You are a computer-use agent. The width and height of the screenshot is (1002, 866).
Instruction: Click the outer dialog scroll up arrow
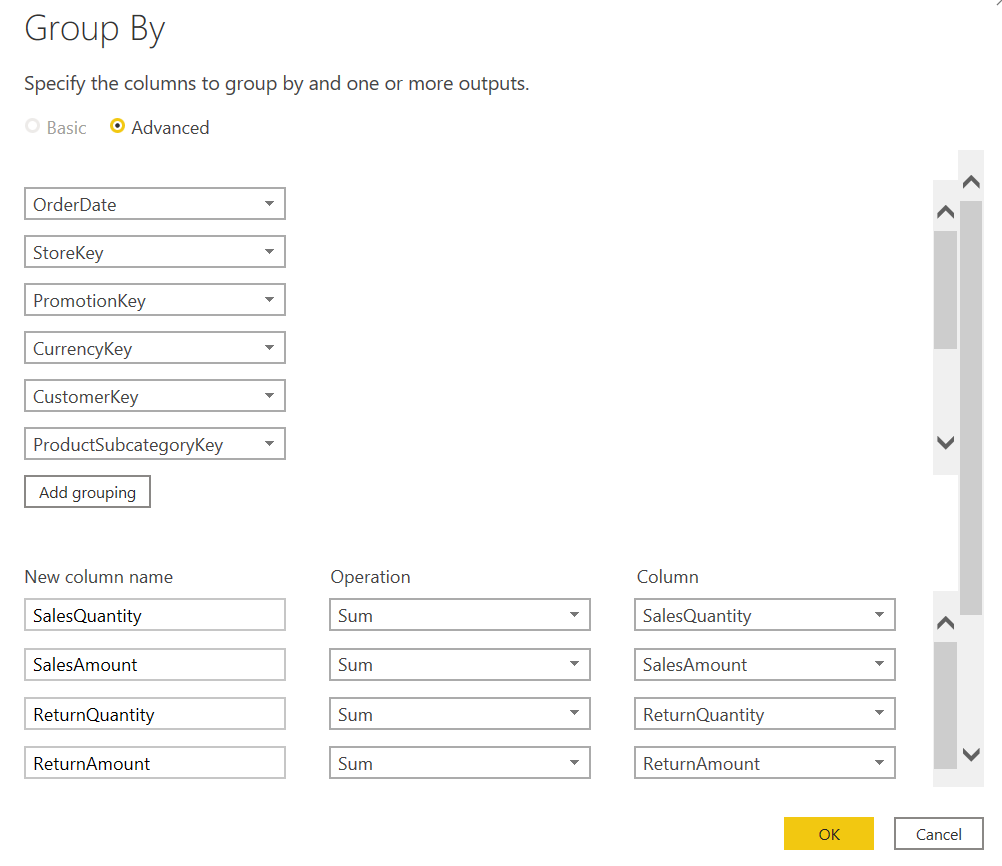point(970,182)
